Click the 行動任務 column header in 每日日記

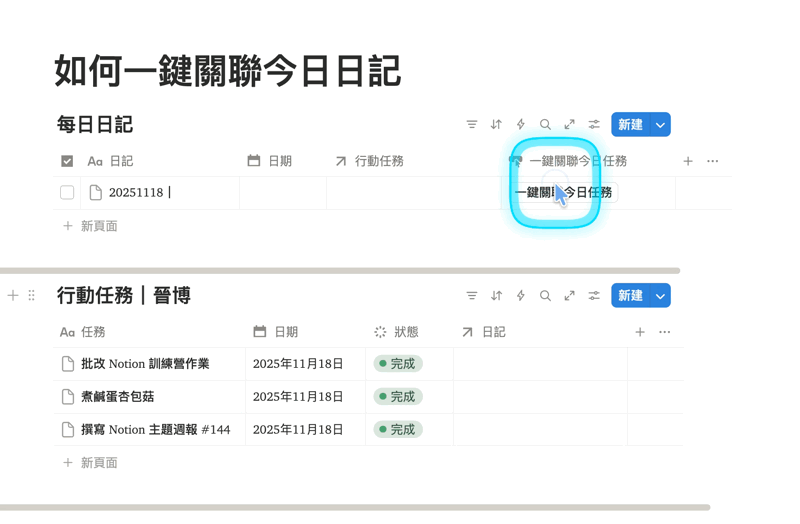coord(378,161)
